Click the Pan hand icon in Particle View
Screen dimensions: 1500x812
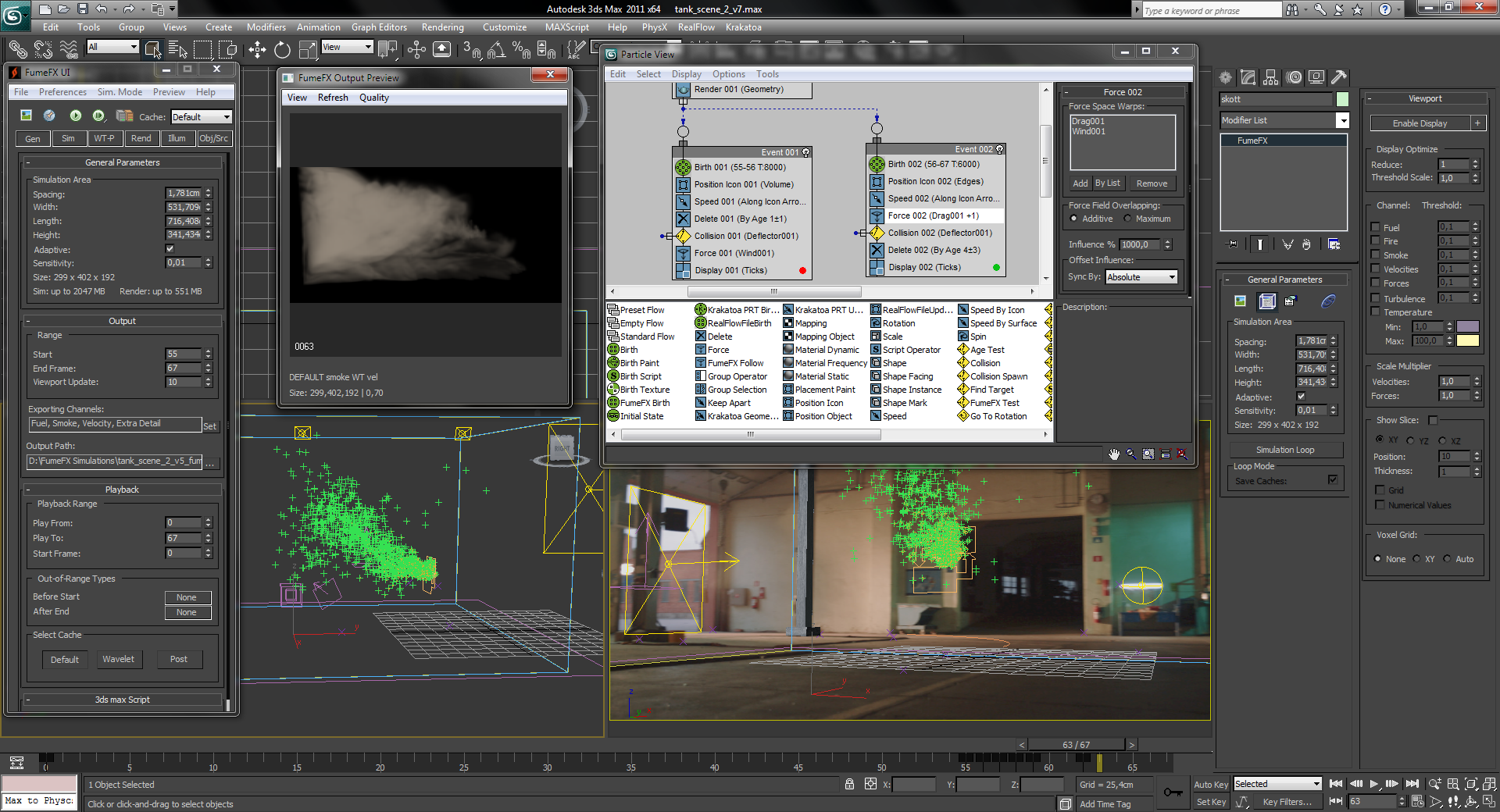click(1114, 454)
